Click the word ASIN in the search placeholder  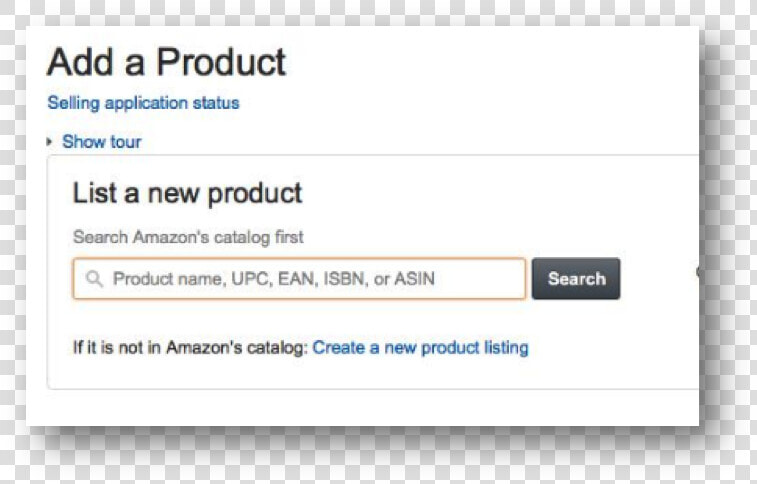click(x=415, y=278)
